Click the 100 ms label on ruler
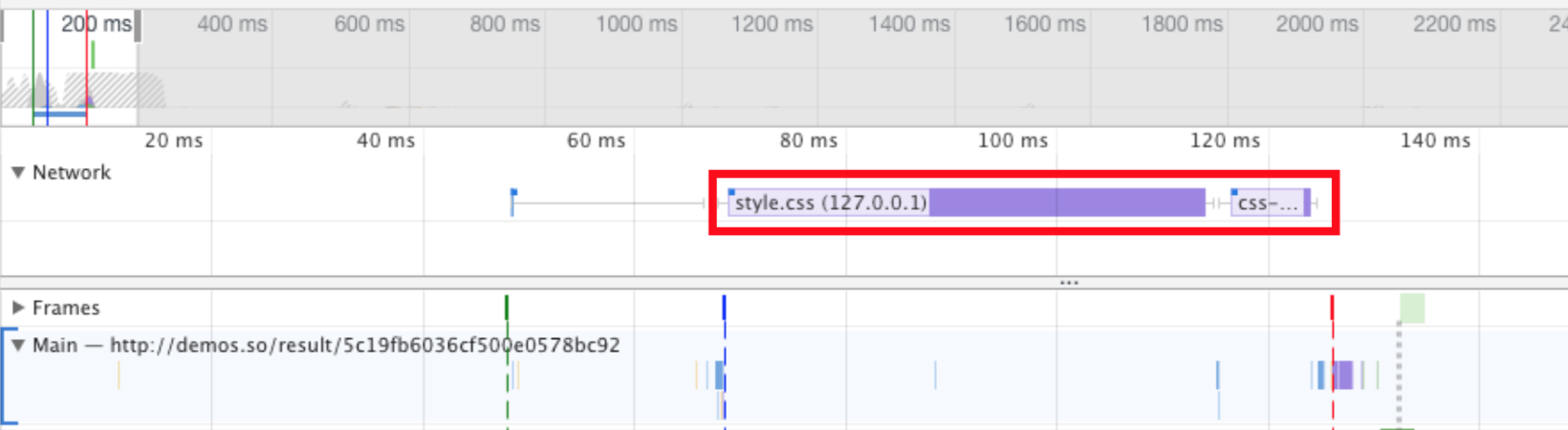Screen dimensions: 1568x430 pyautogui.click(x=1013, y=140)
